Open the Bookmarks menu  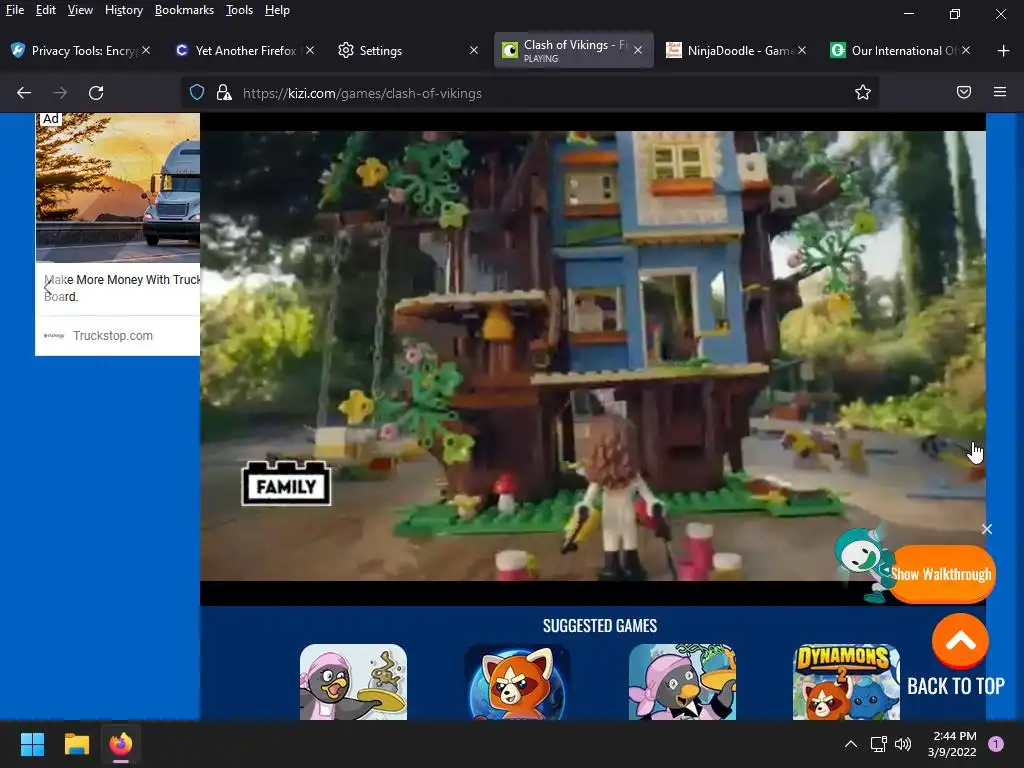click(184, 10)
